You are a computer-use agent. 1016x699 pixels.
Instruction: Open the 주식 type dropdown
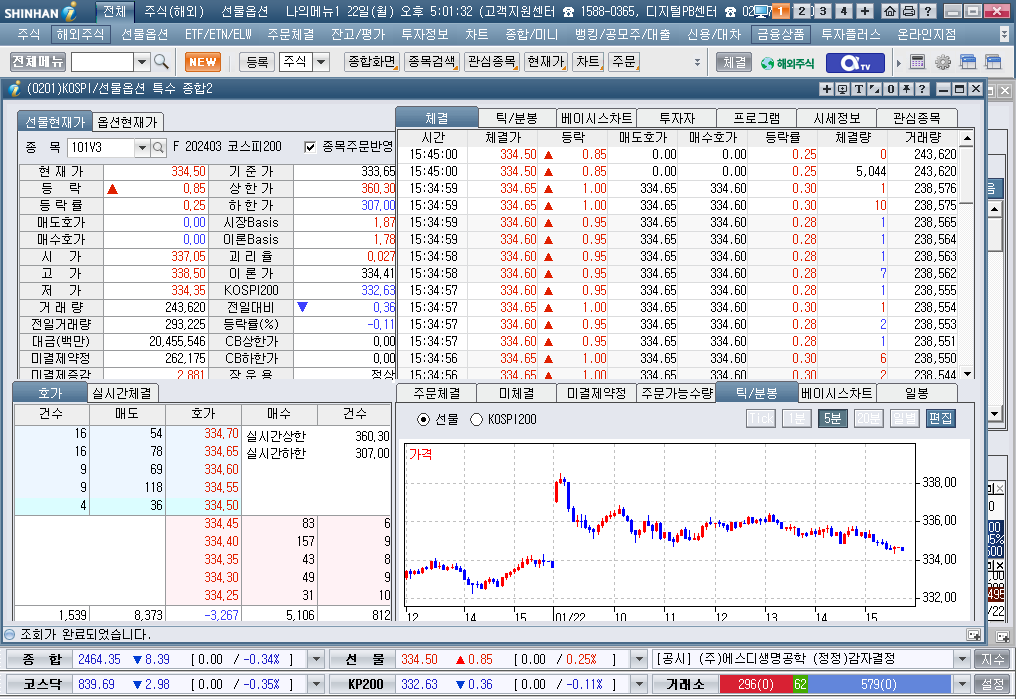tap(321, 62)
